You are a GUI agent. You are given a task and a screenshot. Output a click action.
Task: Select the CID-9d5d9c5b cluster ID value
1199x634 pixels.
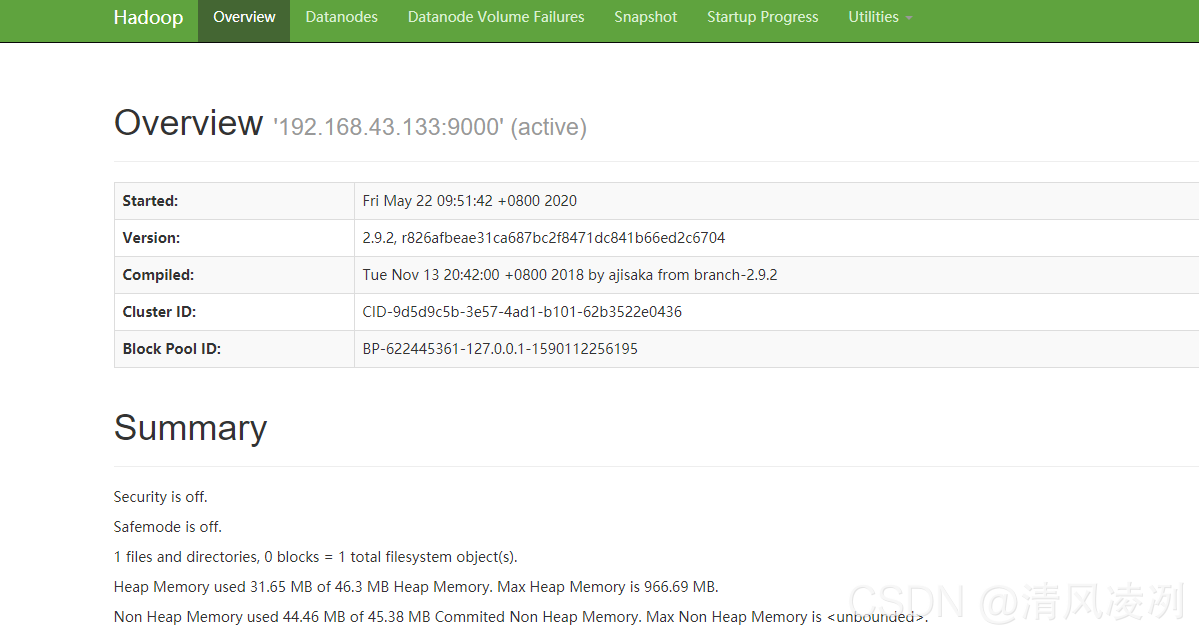522,312
